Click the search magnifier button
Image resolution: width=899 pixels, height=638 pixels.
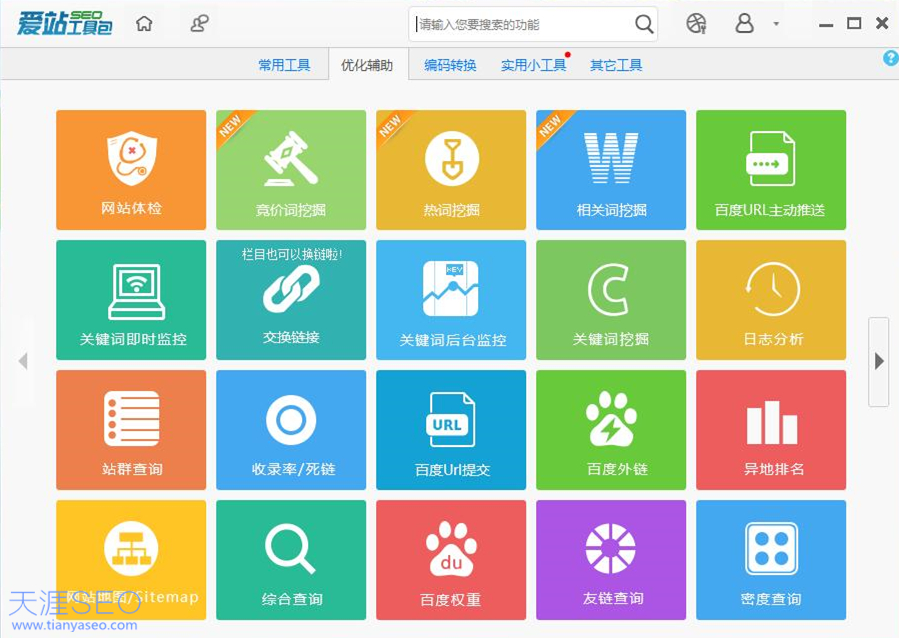[x=644, y=24]
